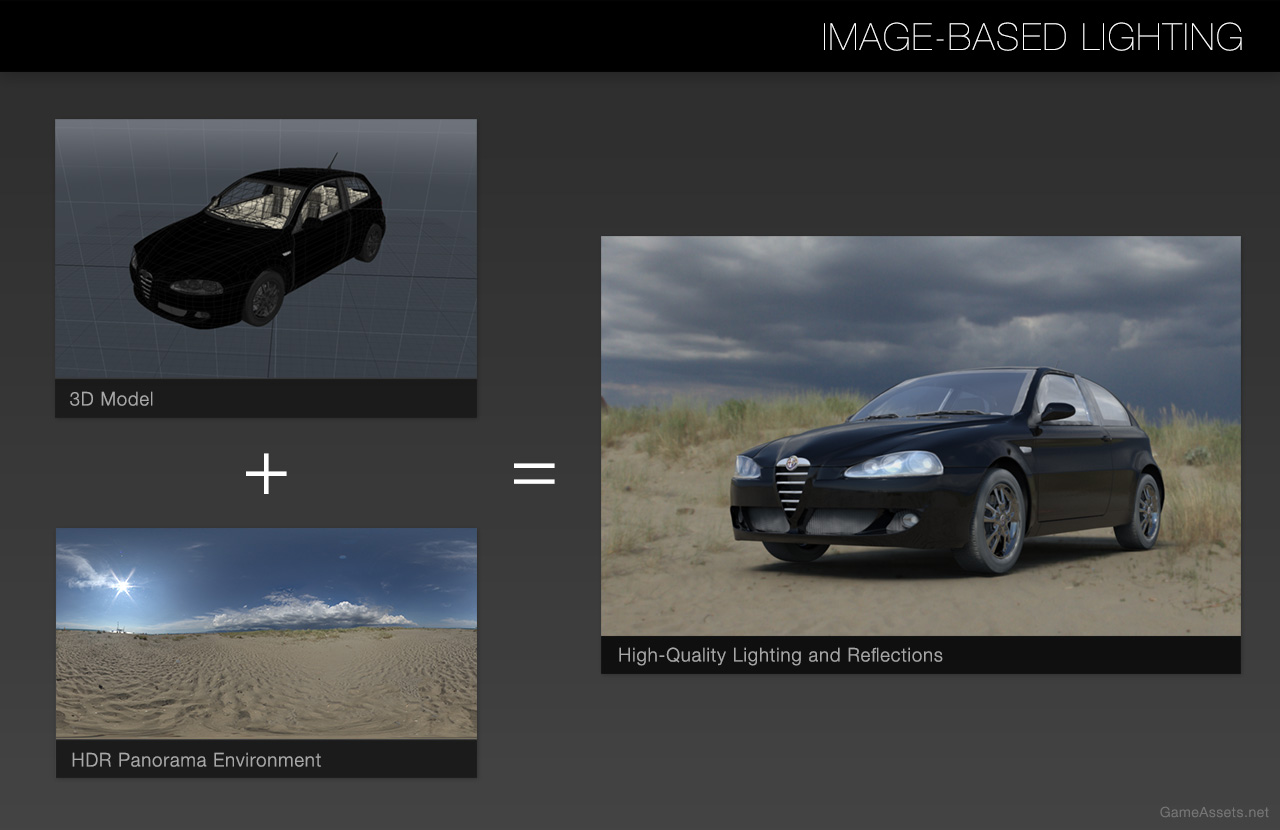1280x830 pixels.
Task: Click the "3D Model" caption
Action: click(111, 399)
